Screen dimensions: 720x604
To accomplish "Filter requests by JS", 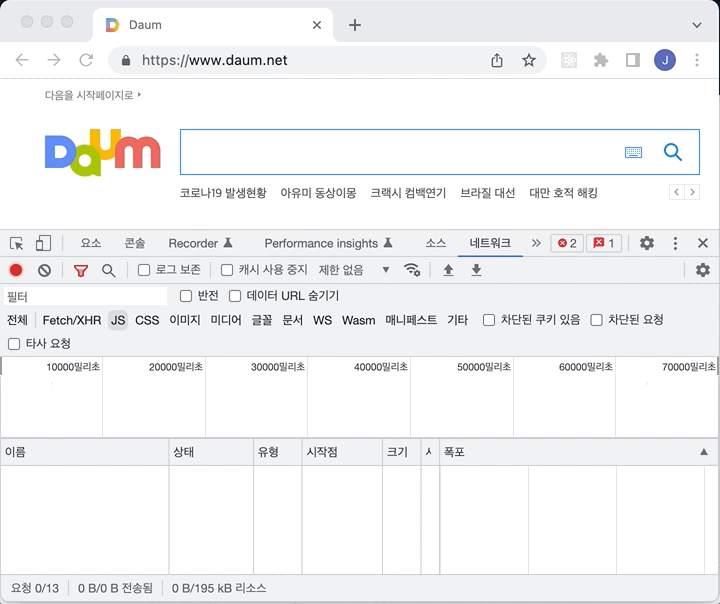I will 118,320.
